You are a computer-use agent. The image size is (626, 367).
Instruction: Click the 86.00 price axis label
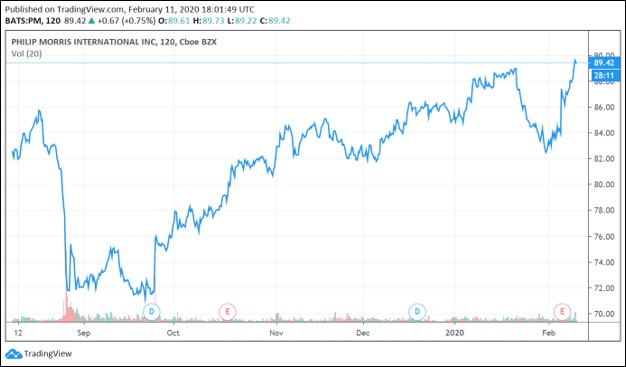click(604, 107)
